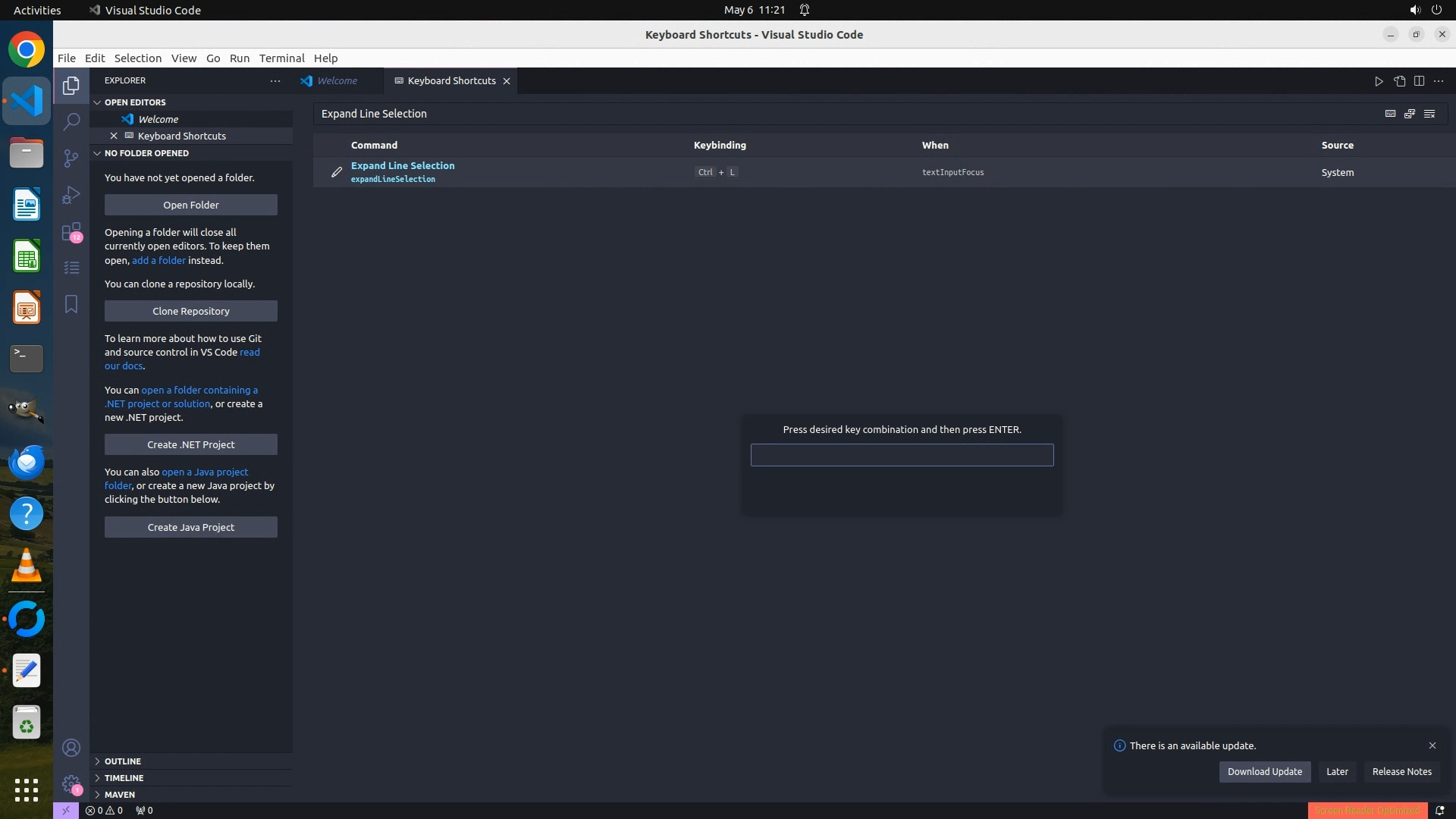Click the key combination input box
Screen dimensions: 1456x819
point(902,455)
